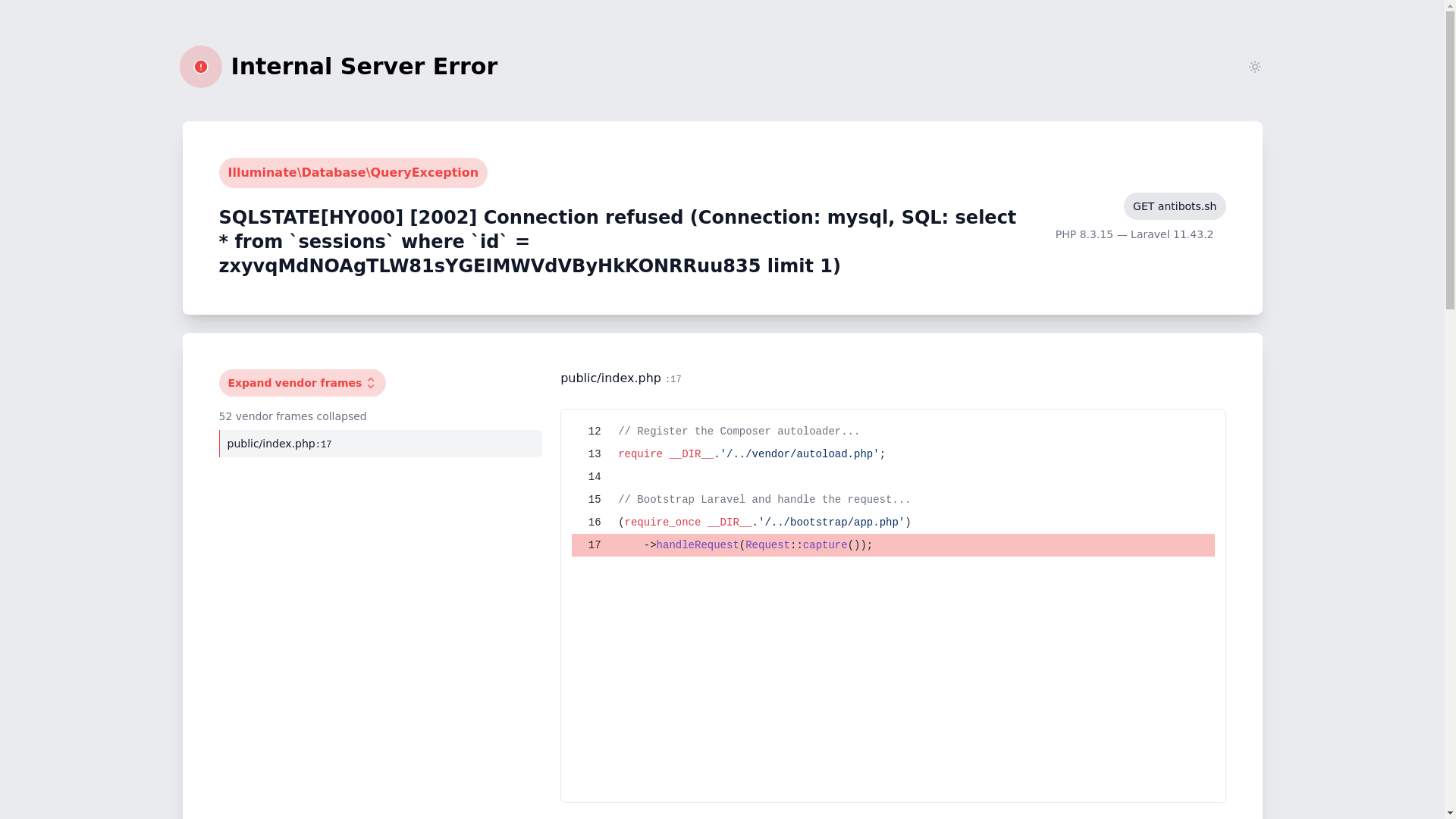The image size is (1456, 819).
Task: Expand vendor frames button
Action: [302, 383]
